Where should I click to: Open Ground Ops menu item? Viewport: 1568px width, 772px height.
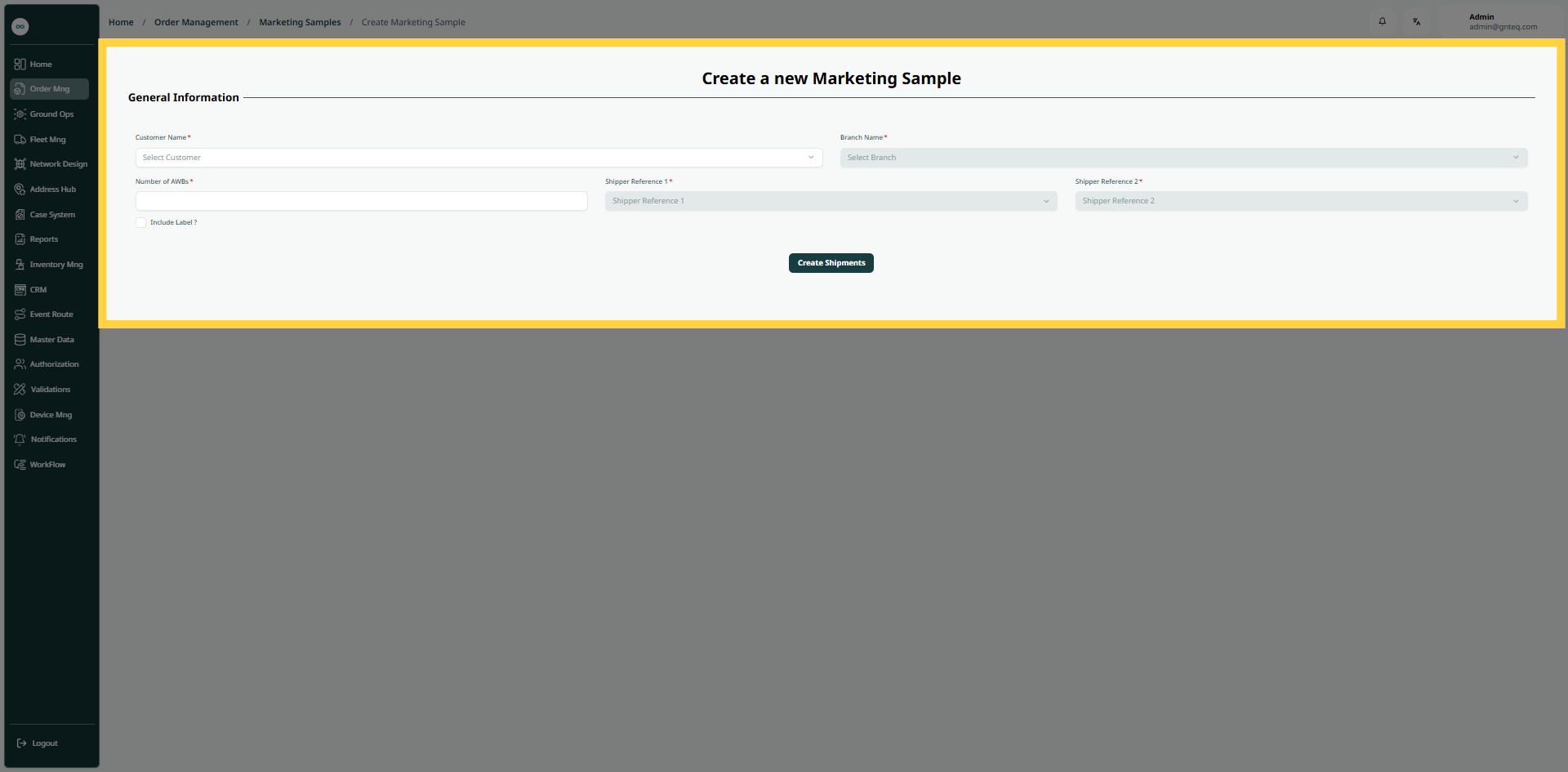(x=49, y=114)
